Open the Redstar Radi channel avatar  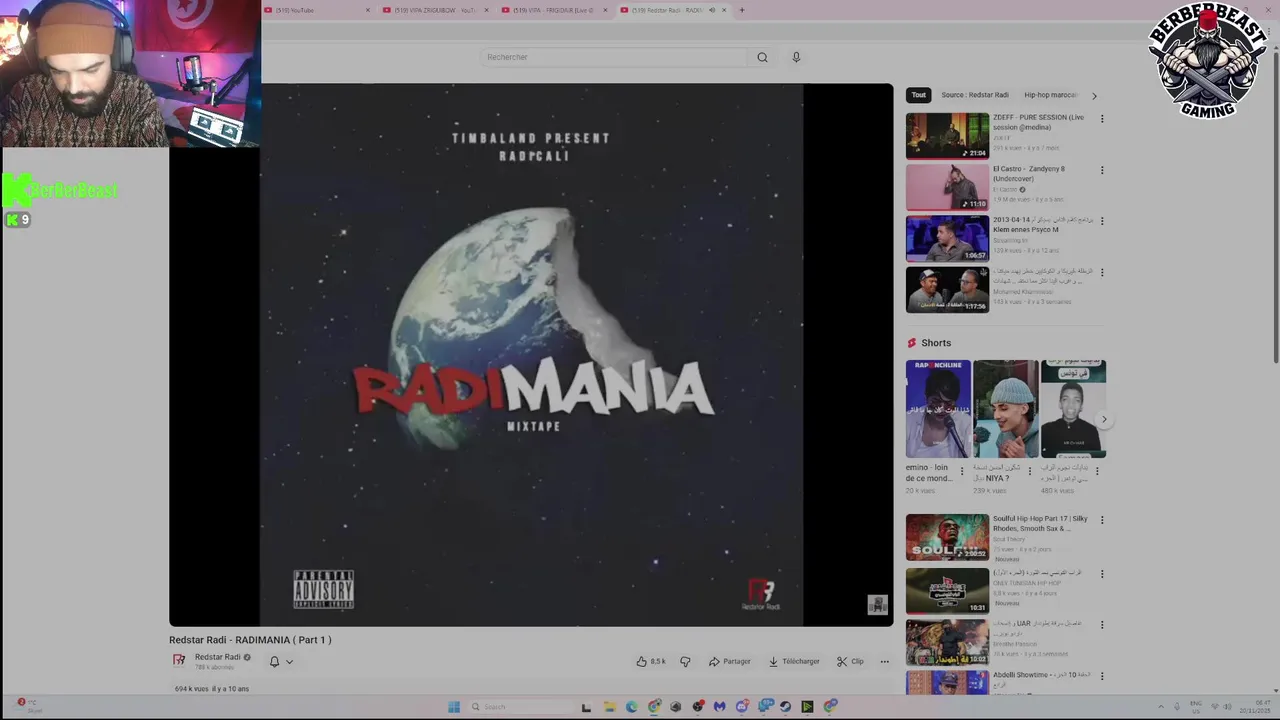click(179, 660)
